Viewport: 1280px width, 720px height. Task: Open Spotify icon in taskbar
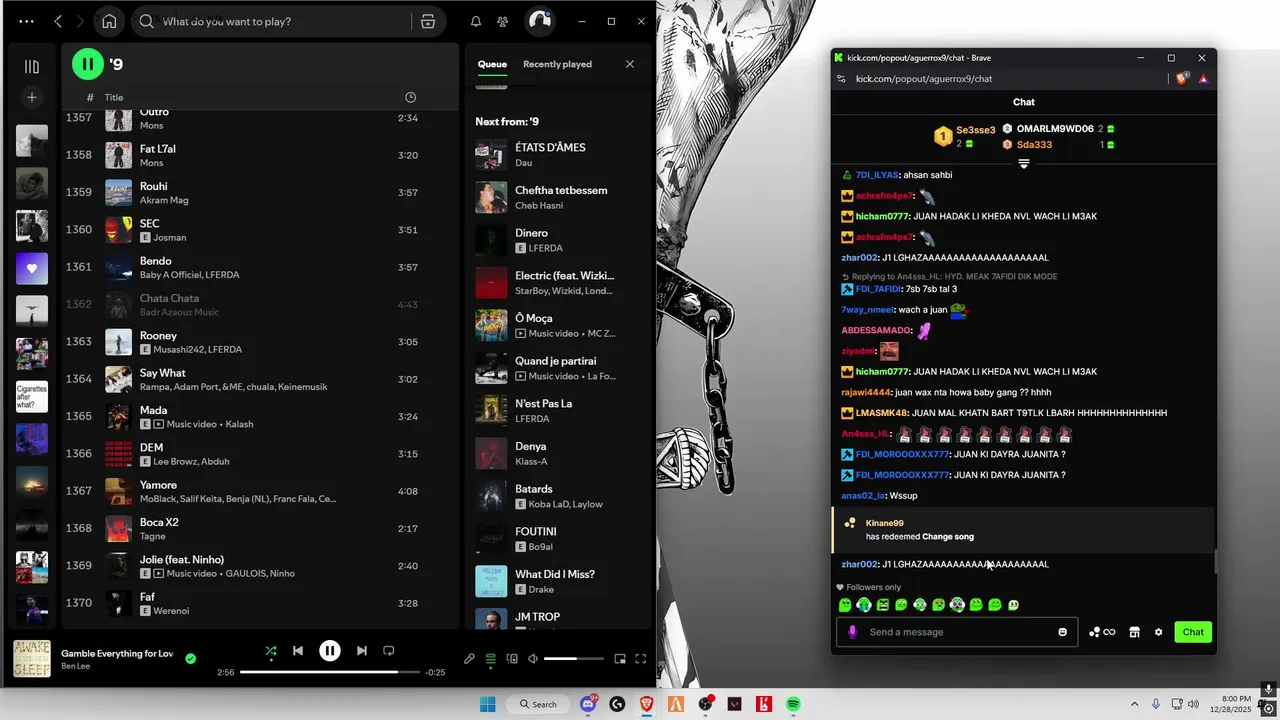pyautogui.click(x=793, y=704)
